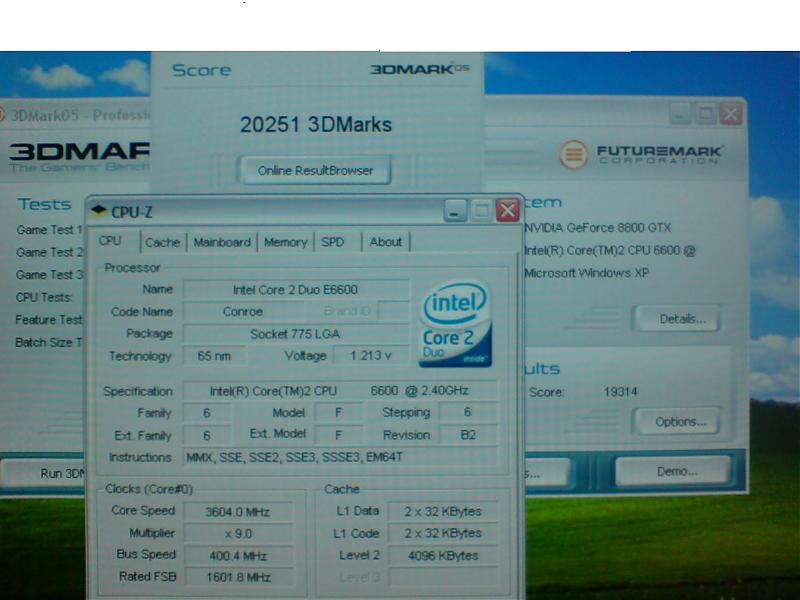Click the Family value '6'
Image resolution: width=800 pixels, height=600 pixels.
coord(207,413)
